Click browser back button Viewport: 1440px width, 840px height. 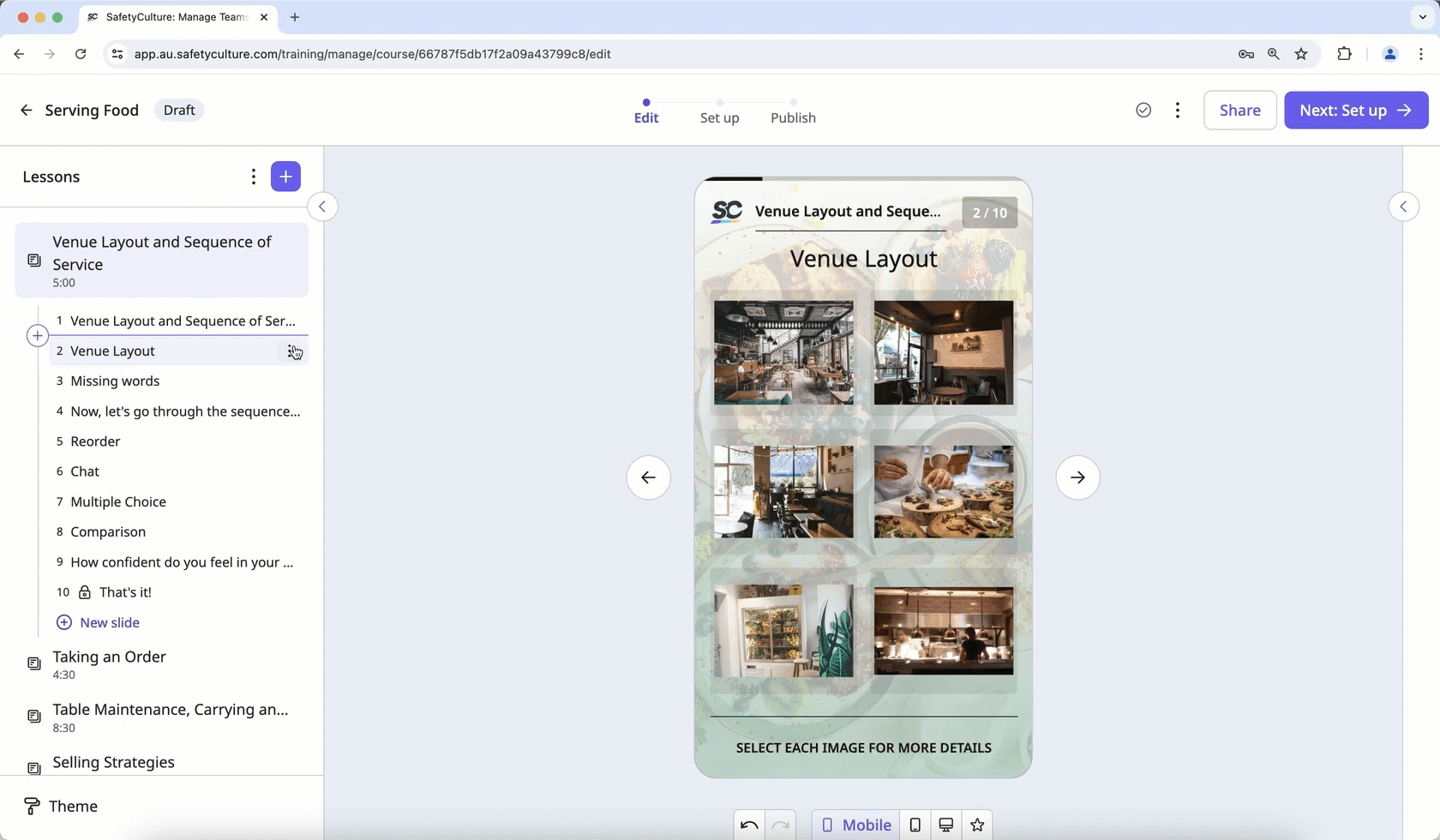coord(19,54)
